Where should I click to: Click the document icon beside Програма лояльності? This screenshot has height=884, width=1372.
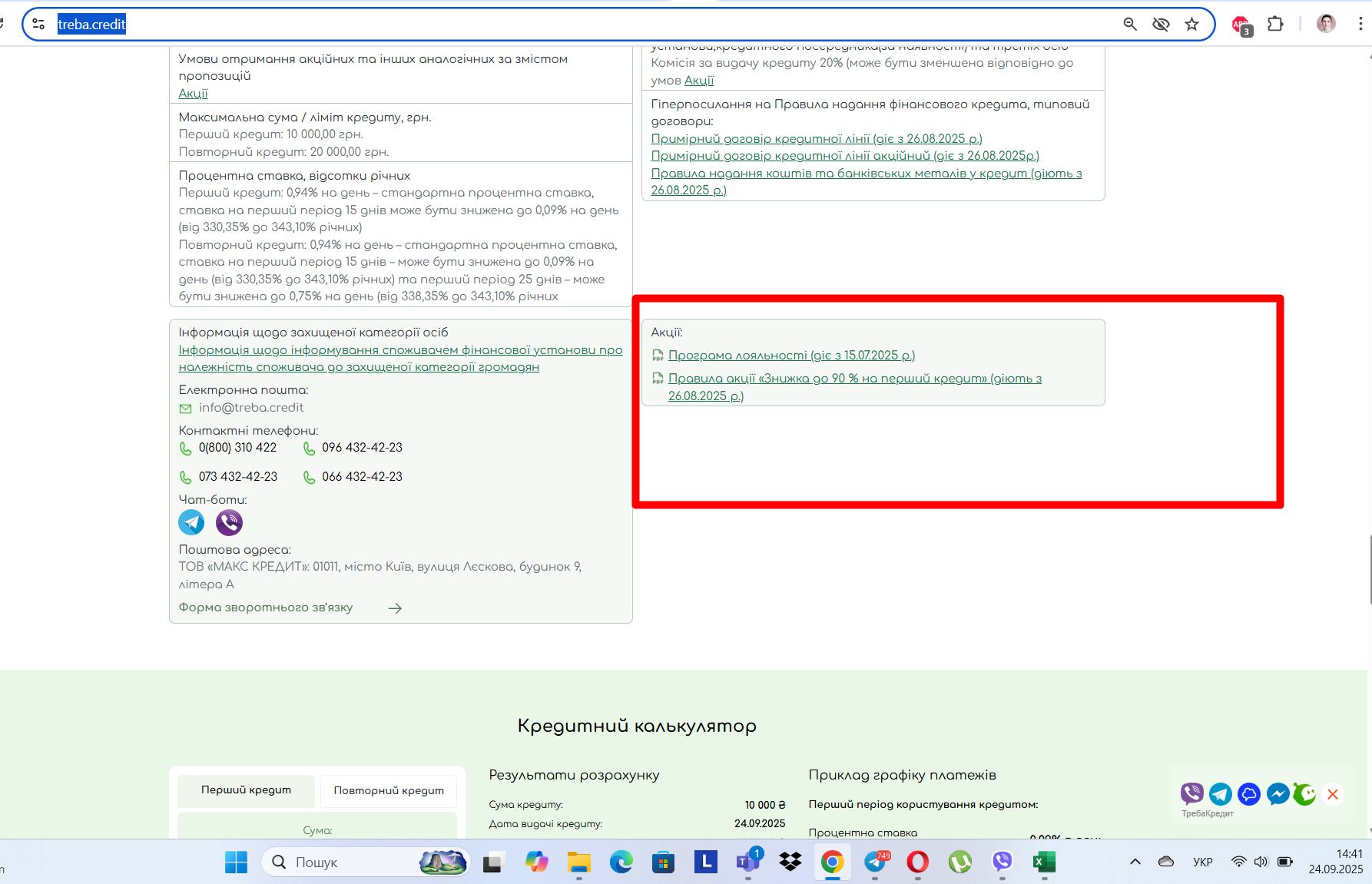(x=658, y=355)
